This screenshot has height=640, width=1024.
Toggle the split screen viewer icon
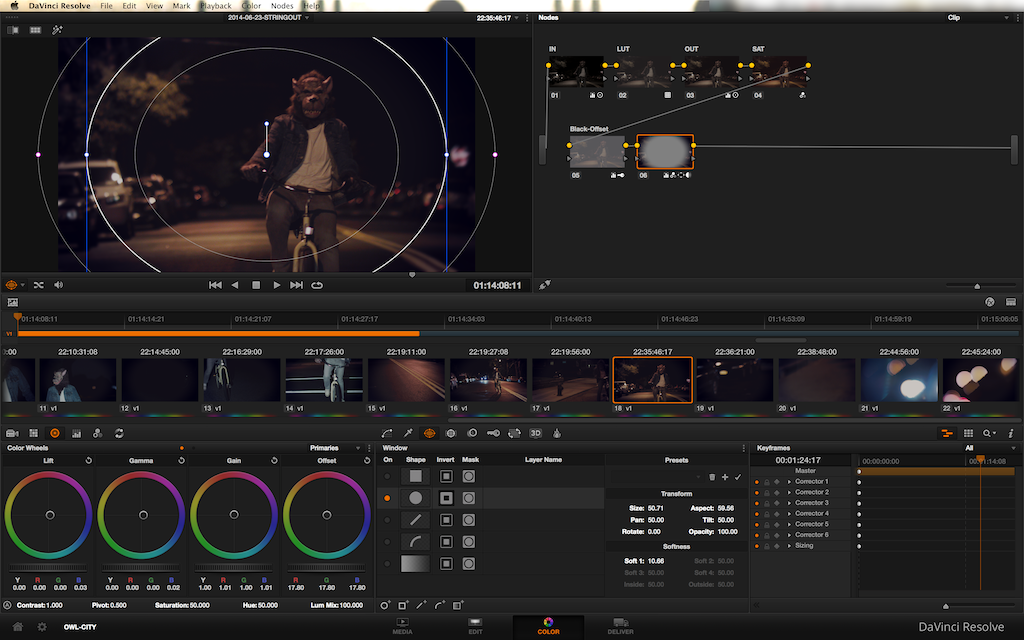(35, 30)
